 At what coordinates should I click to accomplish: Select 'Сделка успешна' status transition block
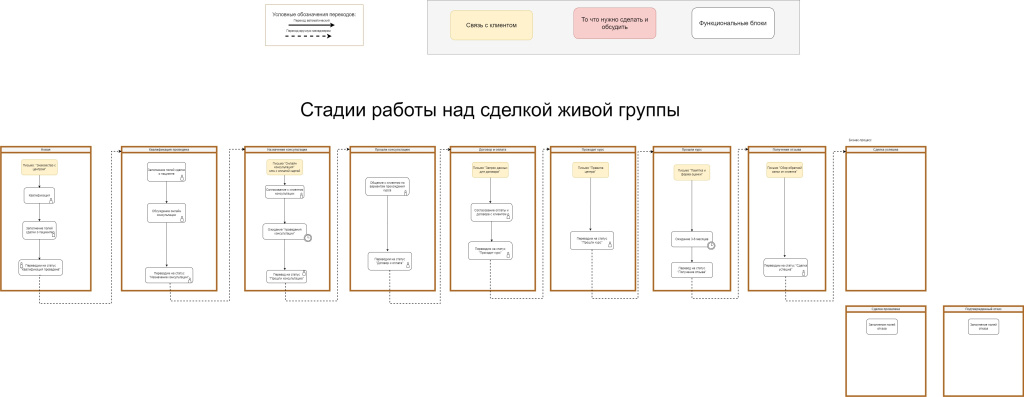785,268
